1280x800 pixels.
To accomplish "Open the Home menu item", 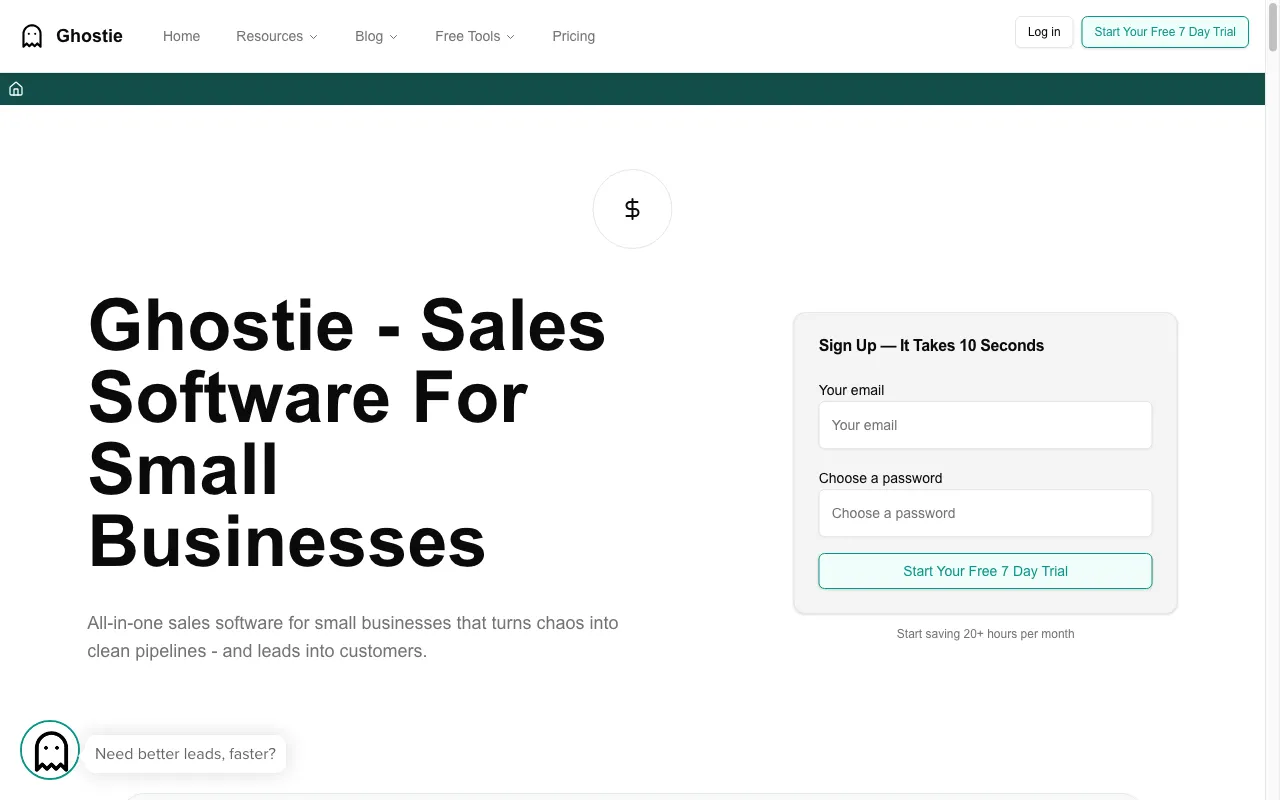I will (181, 36).
